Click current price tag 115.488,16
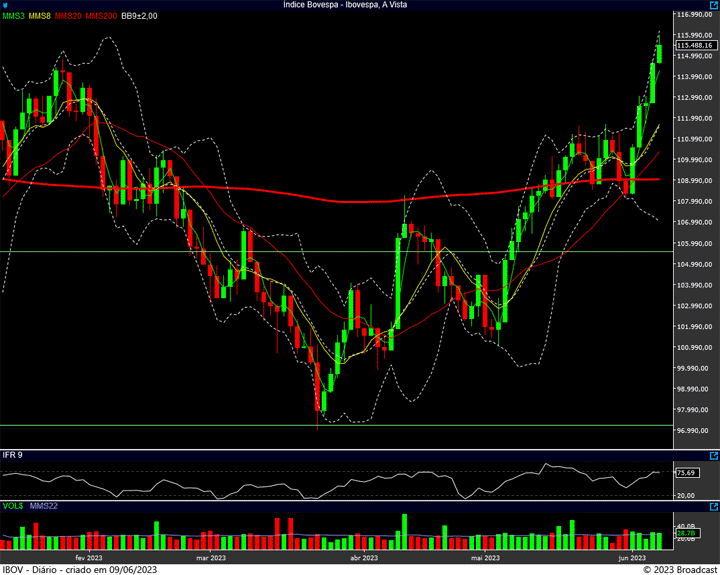The image size is (720, 575). pos(695,45)
